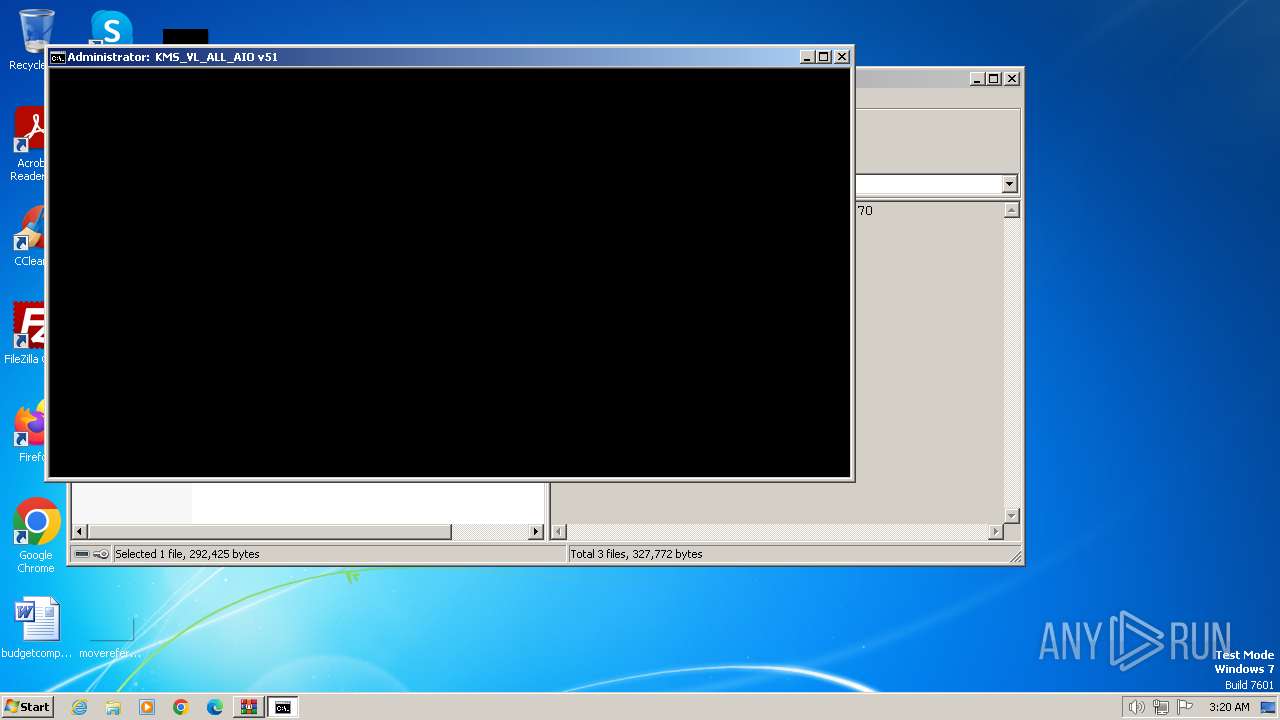This screenshot has width=1280, height=720.
Task: Open the volume speaker tray icon
Action: (1137, 707)
